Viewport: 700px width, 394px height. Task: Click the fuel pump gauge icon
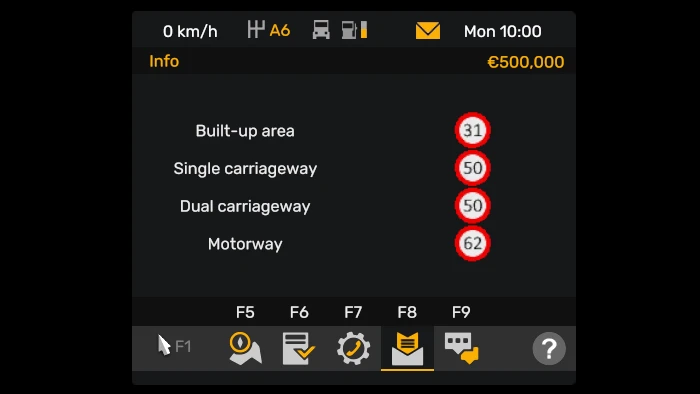pos(354,30)
